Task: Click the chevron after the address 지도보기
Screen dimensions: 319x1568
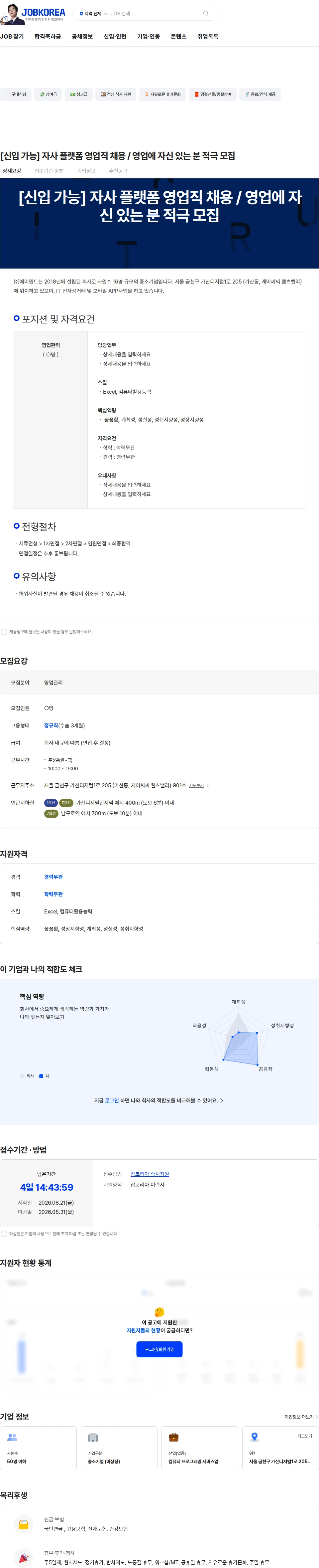Action: [208, 785]
